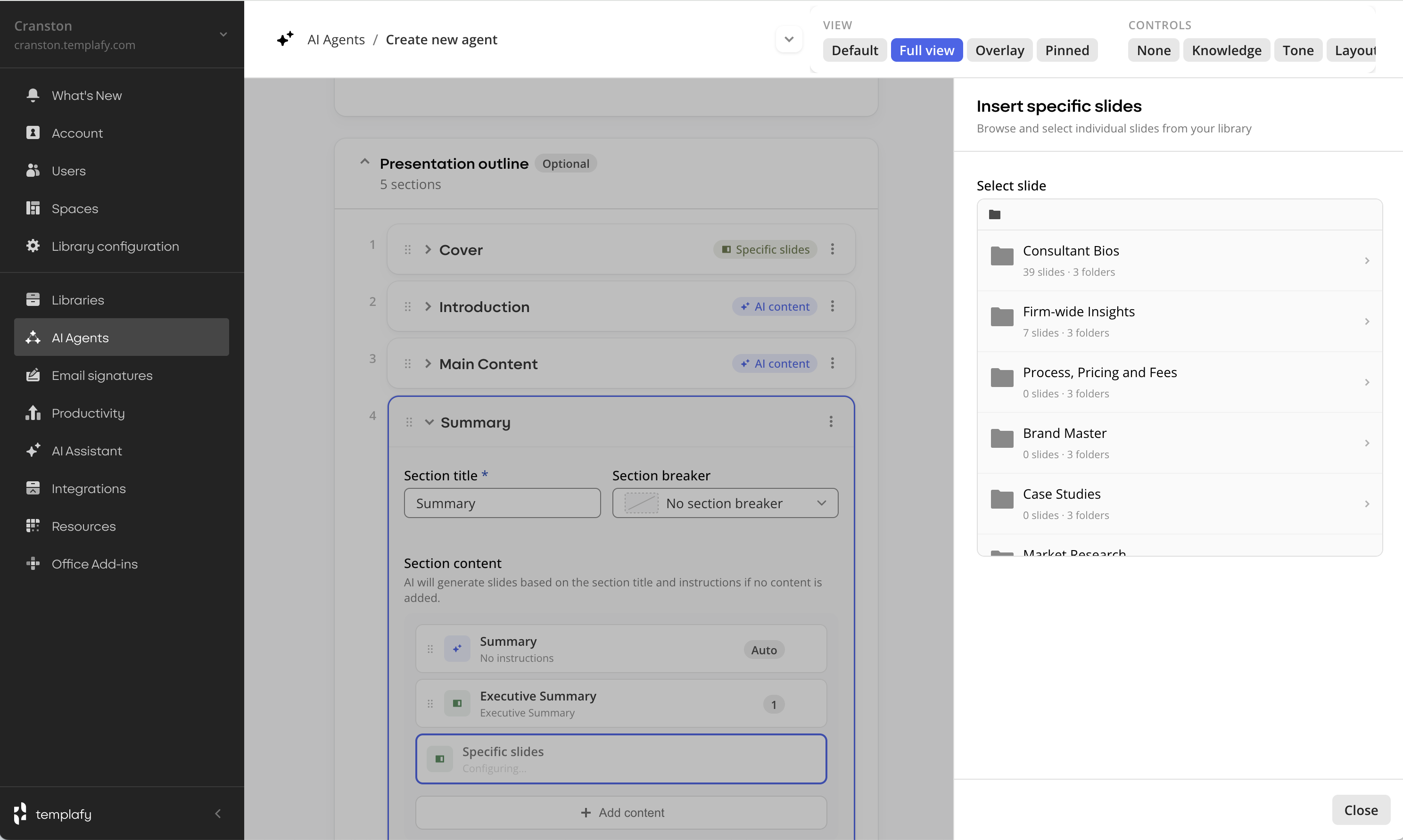Expand the Introduction section
Viewport: 1403px width, 840px height.
click(x=429, y=307)
